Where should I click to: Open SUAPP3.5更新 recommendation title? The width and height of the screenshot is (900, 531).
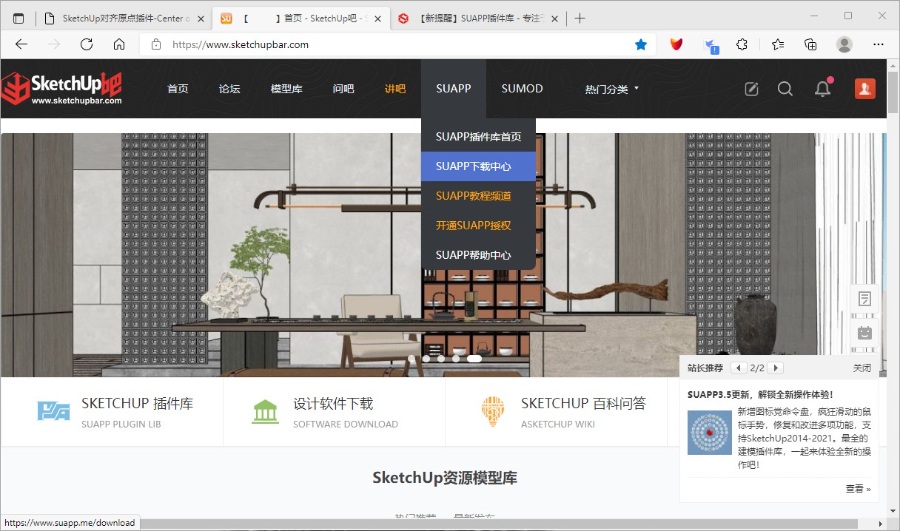click(760, 394)
